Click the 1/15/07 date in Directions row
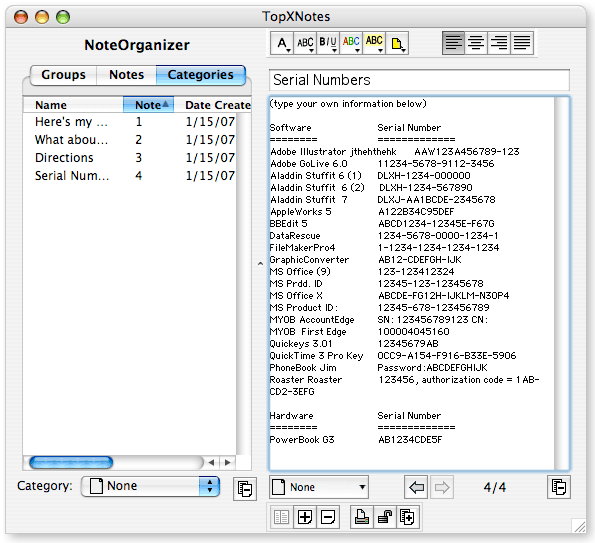 coord(210,157)
